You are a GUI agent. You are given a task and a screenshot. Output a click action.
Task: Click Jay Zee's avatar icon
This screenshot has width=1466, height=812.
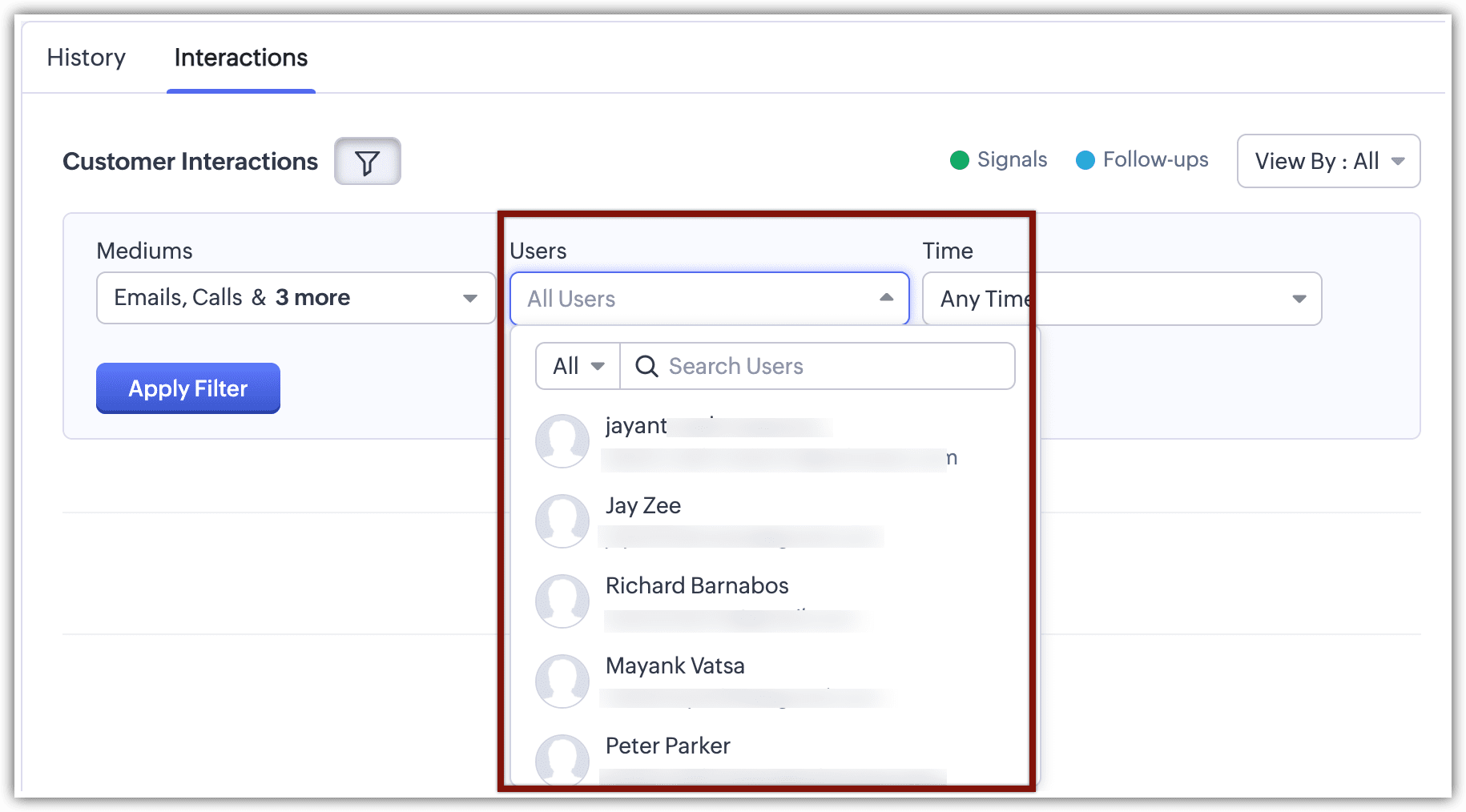pos(562,521)
